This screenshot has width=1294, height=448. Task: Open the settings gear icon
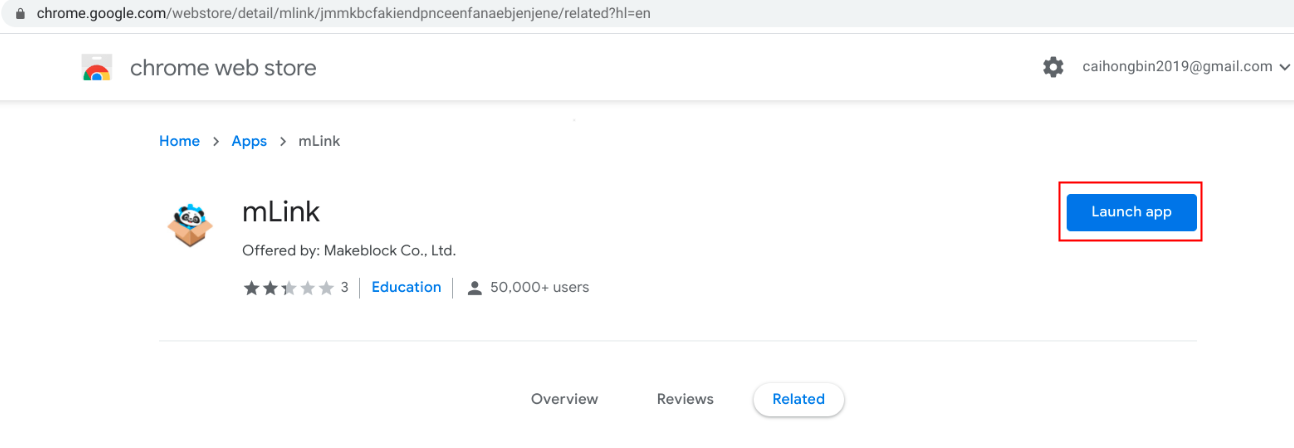[x=1053, y=67]
